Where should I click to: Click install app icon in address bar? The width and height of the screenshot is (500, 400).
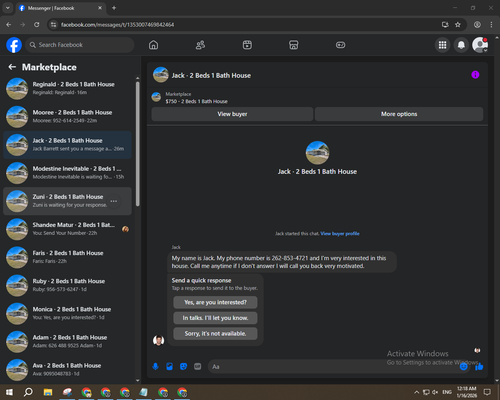(x=445, y=25)
